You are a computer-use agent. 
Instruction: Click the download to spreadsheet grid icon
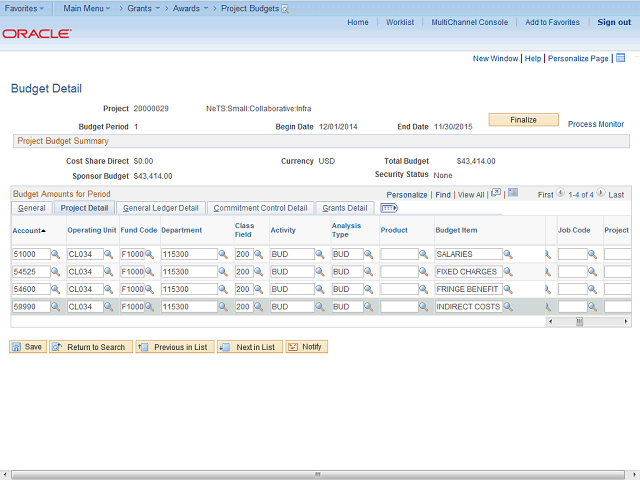[513, 193]
